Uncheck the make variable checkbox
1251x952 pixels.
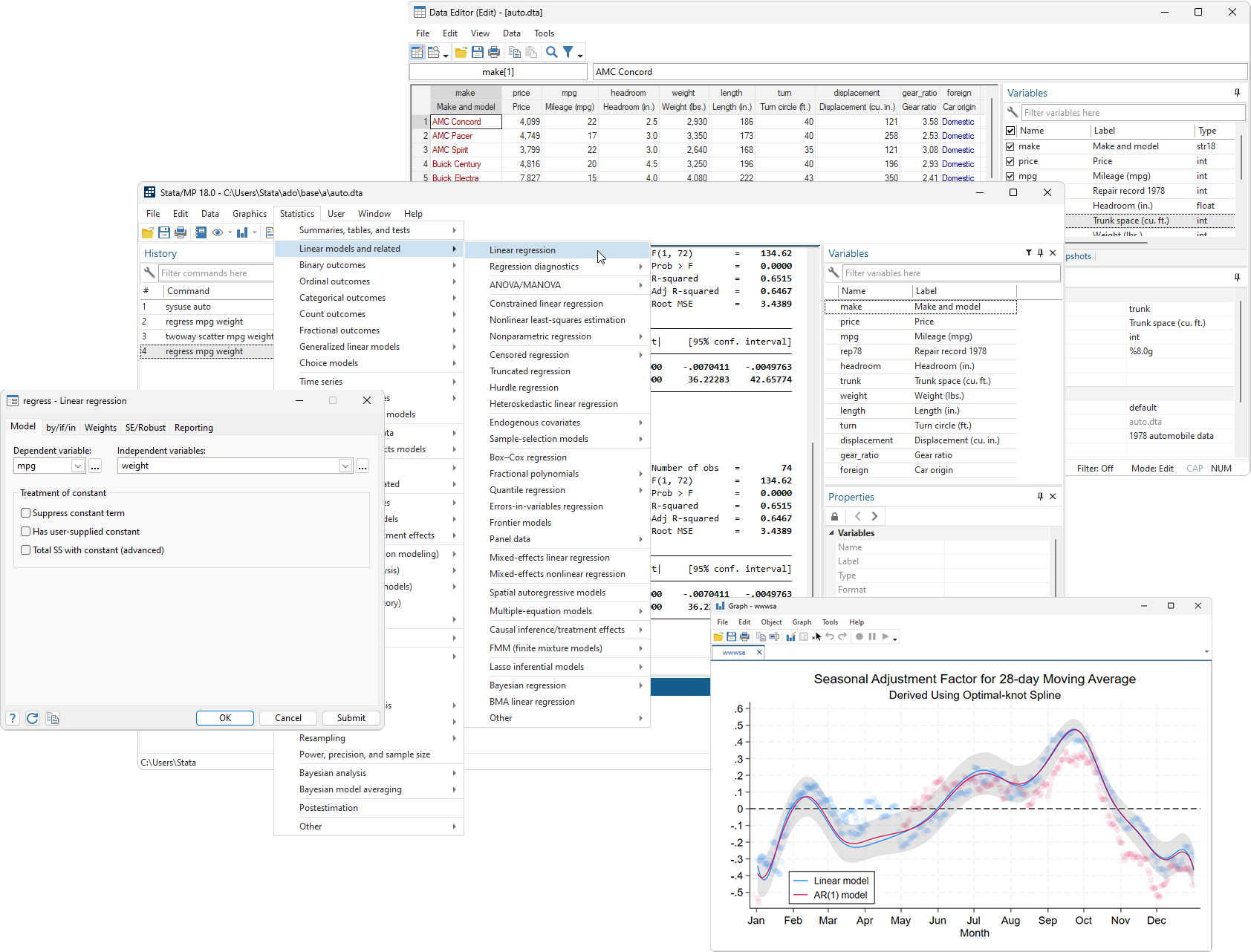(x=1010, y=146)
